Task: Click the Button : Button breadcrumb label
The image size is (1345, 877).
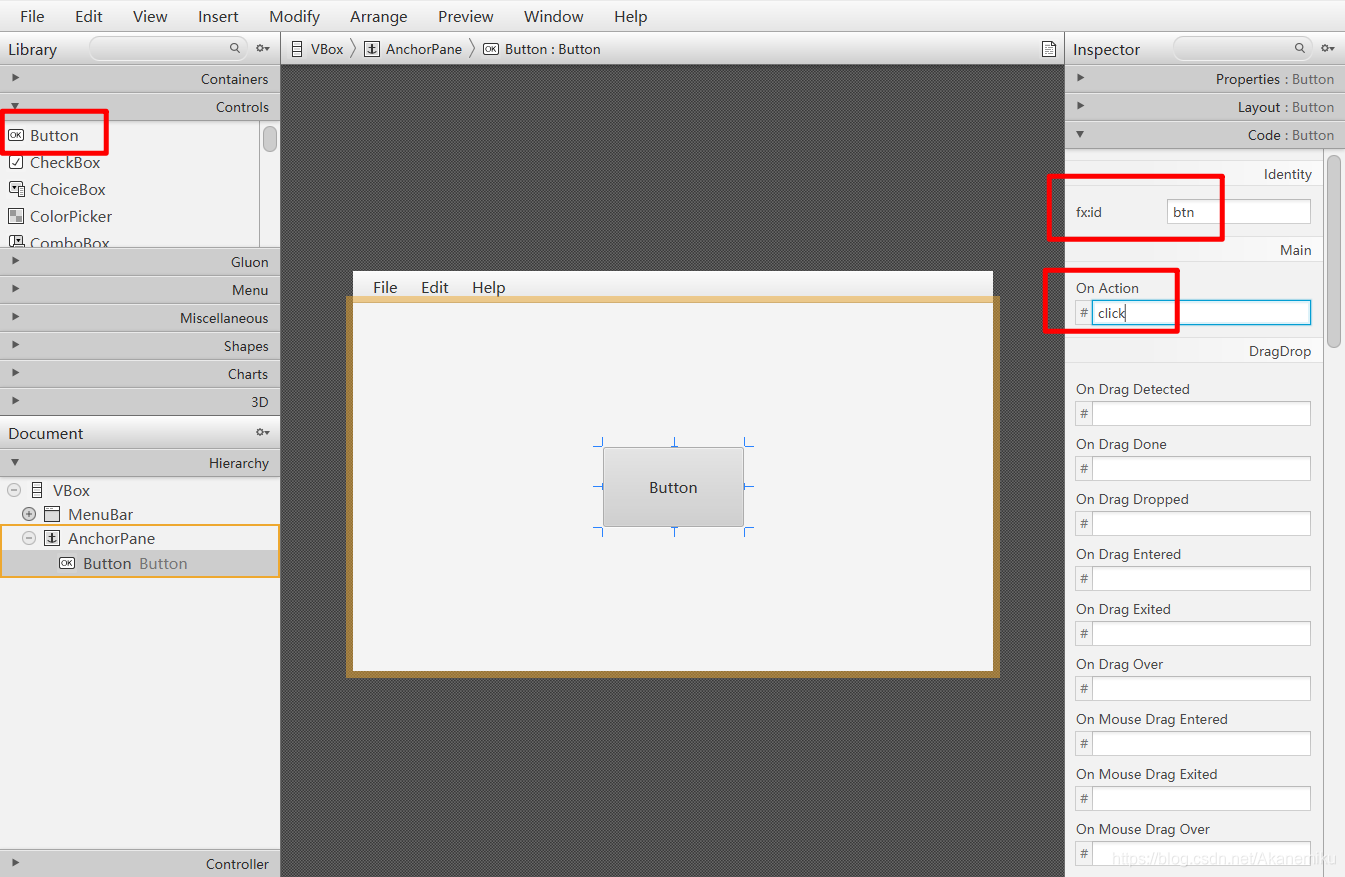Action: tap(553, 48)
